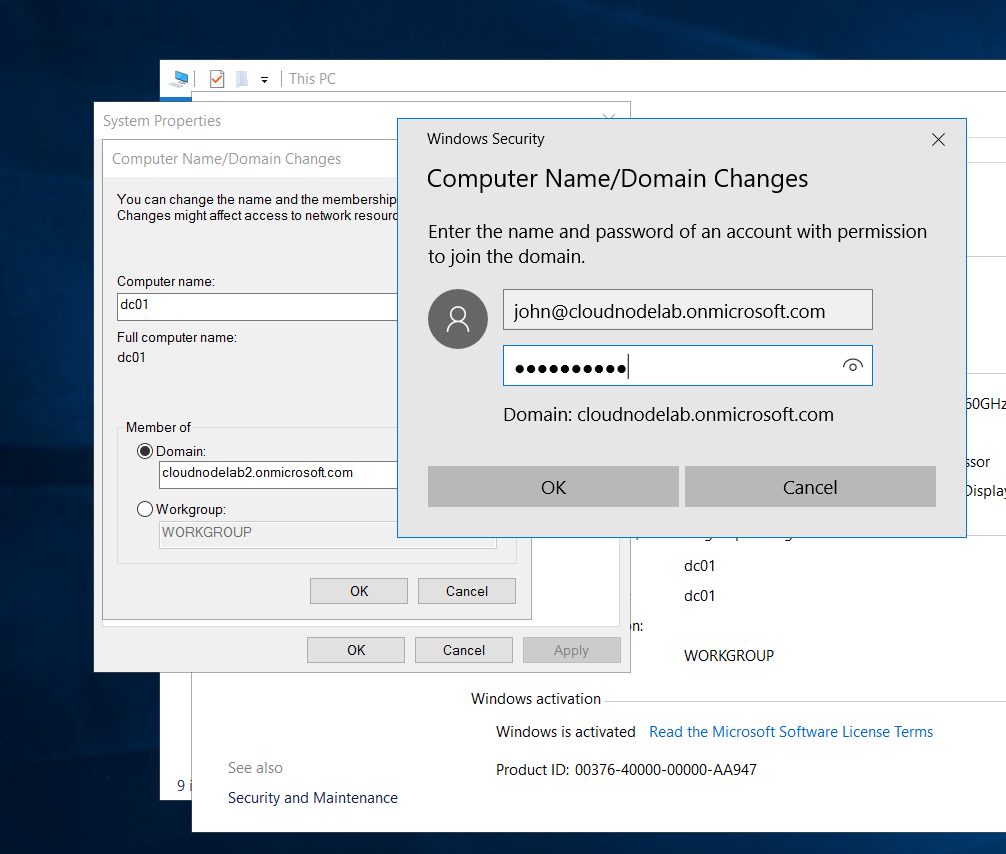This screenshot has width=1006, height=854.
Task: Cancel the Windows Security credential prompt
Action: [810, 487]
